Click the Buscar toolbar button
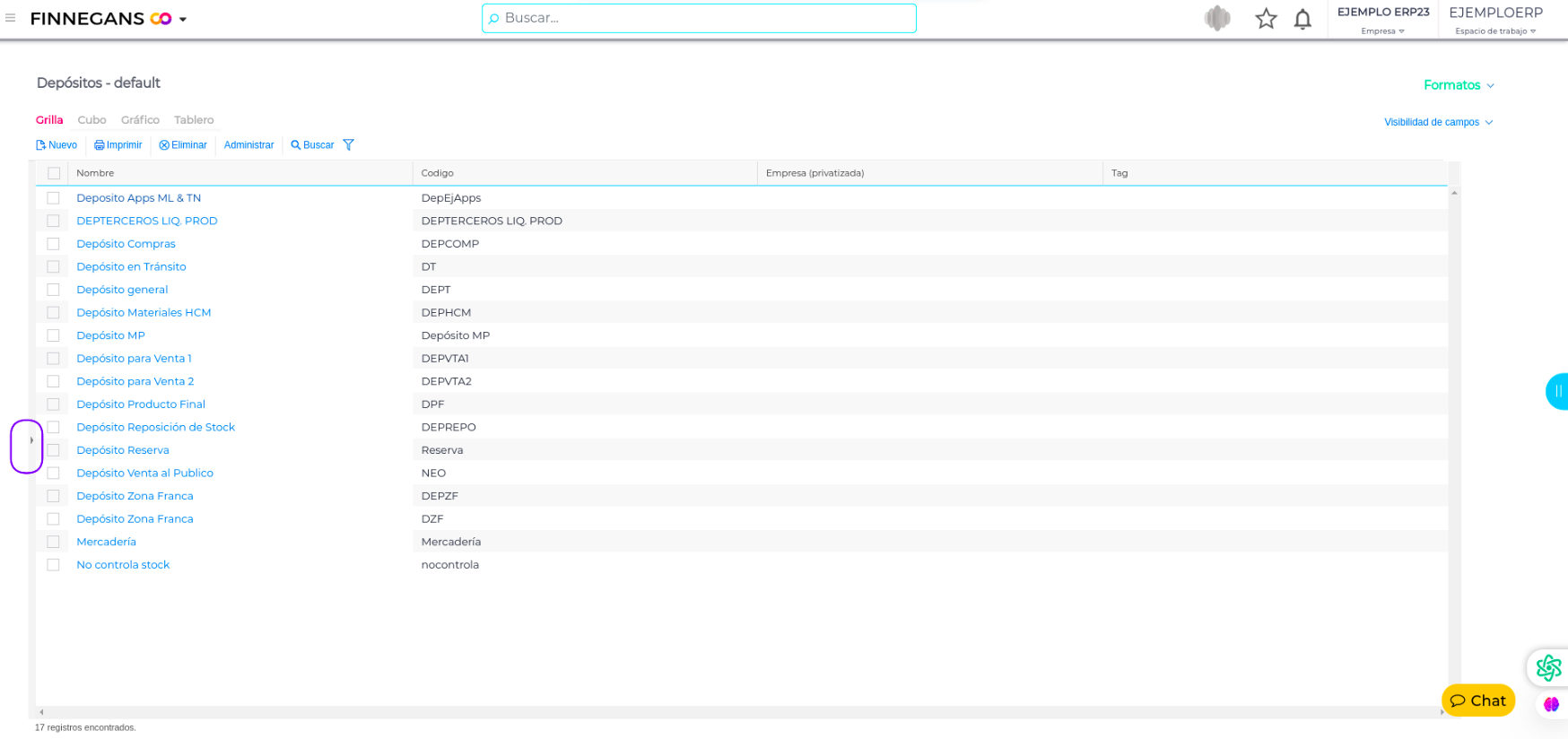The height and width of the screenshot is (739, 1568). click(312, 145)
